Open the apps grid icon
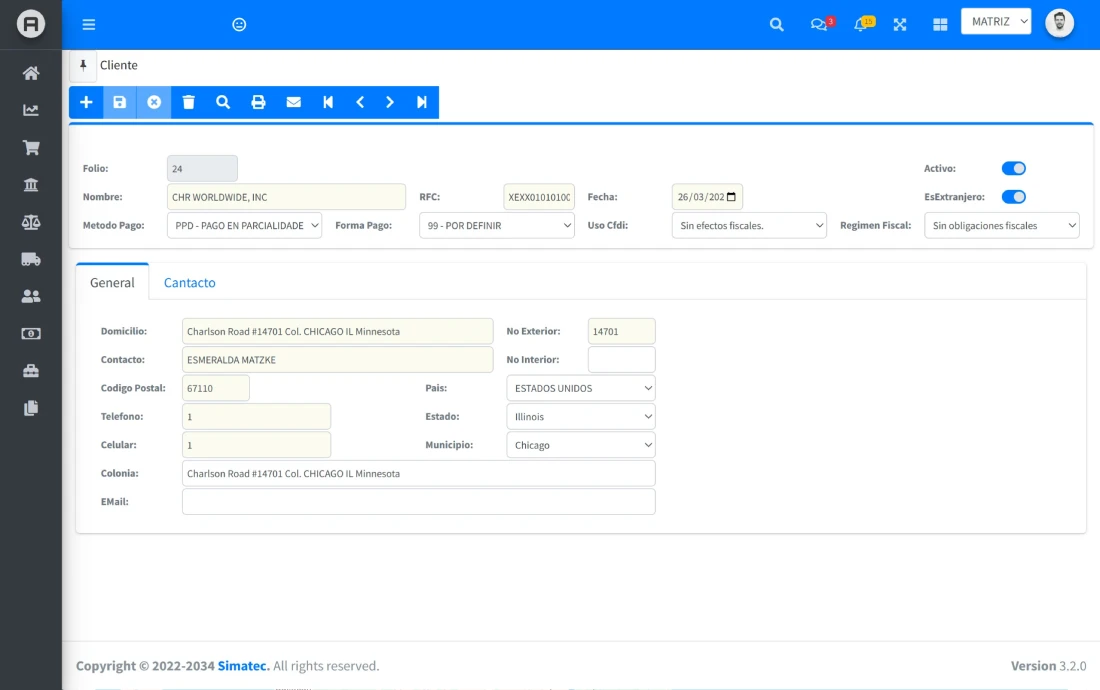 (x=941, y=25)
